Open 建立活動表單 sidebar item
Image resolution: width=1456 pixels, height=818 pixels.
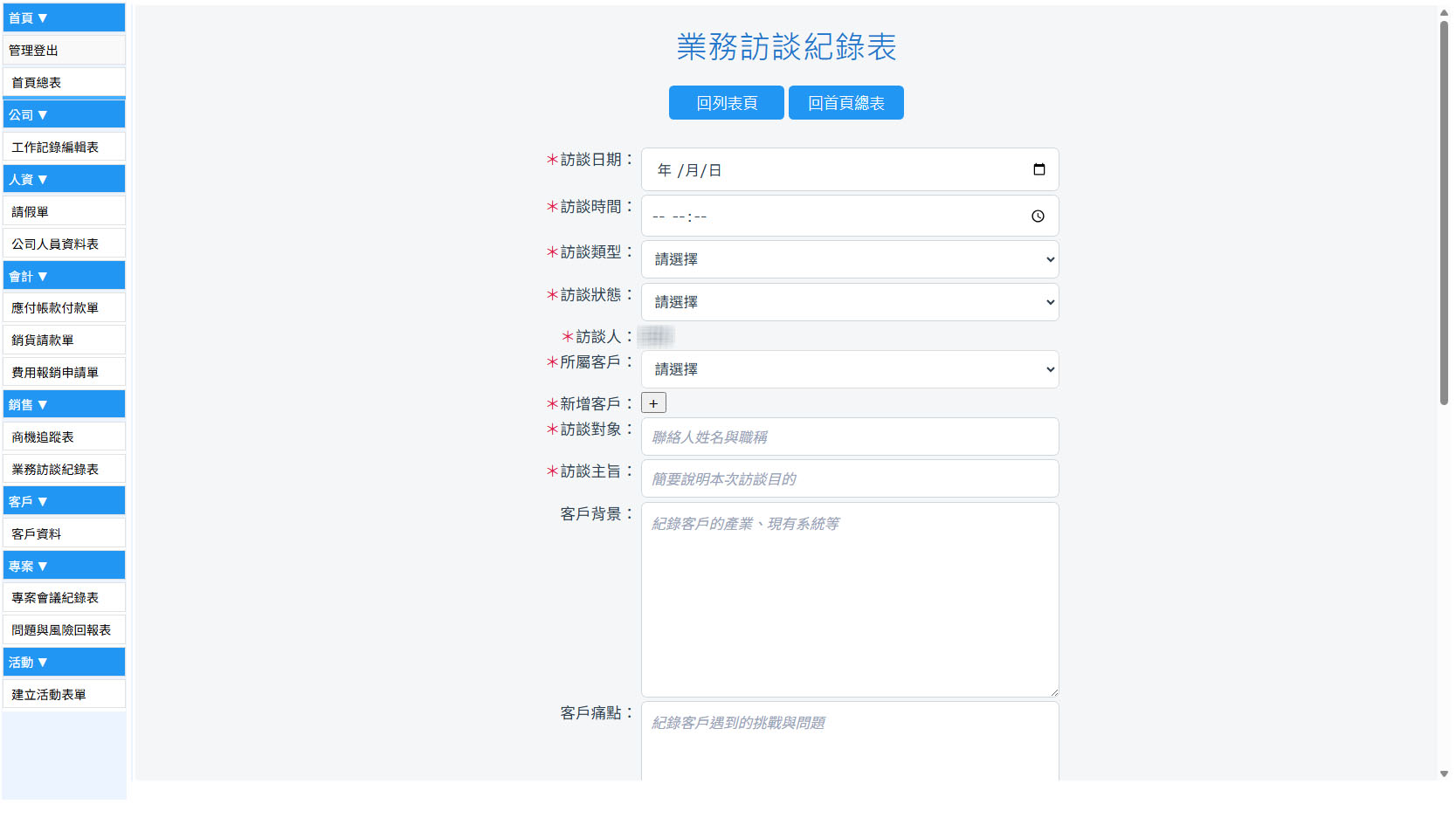click(x=64, y=694)
